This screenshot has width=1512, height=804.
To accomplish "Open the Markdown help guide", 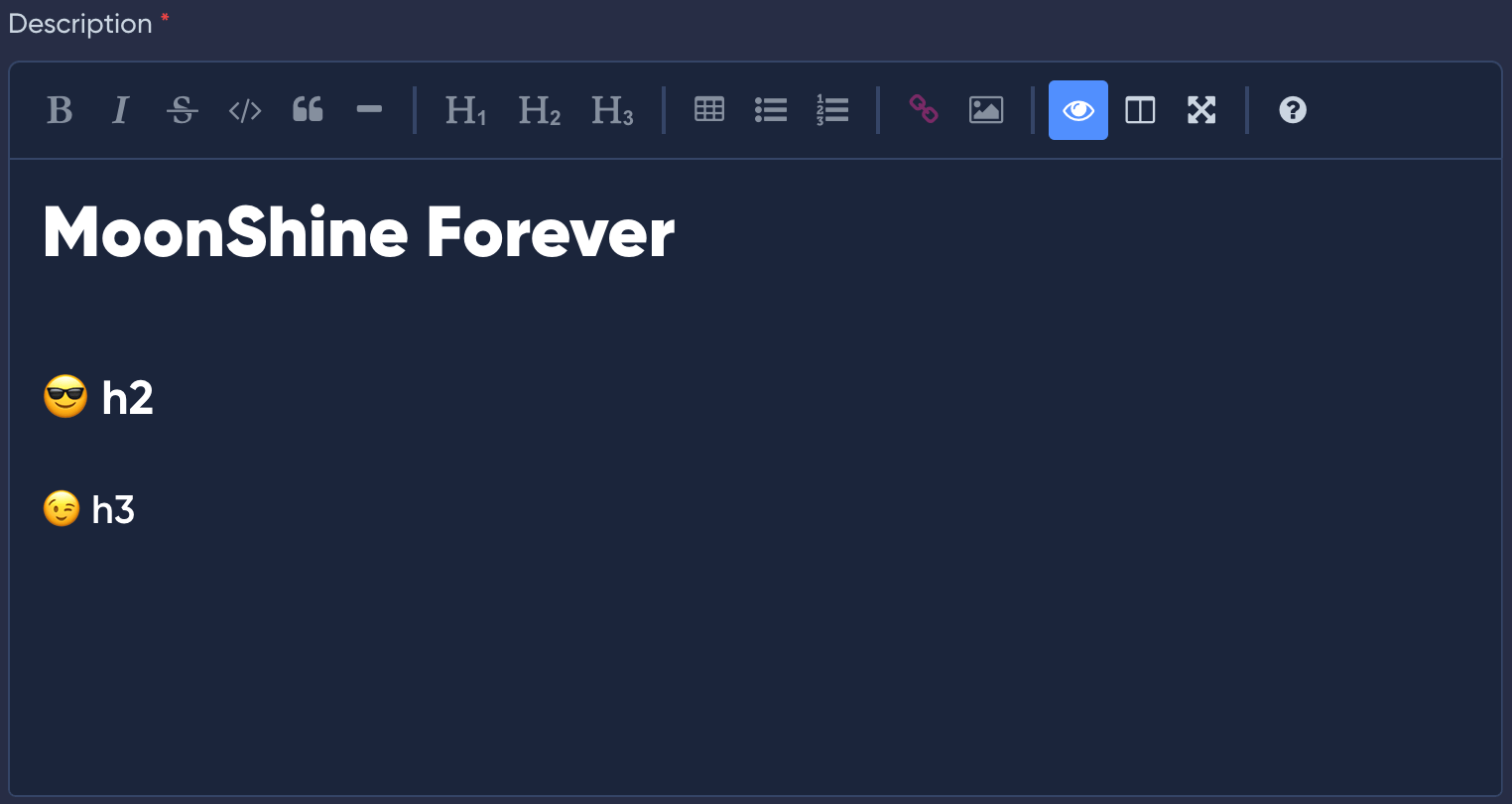I will [1293, 110].
